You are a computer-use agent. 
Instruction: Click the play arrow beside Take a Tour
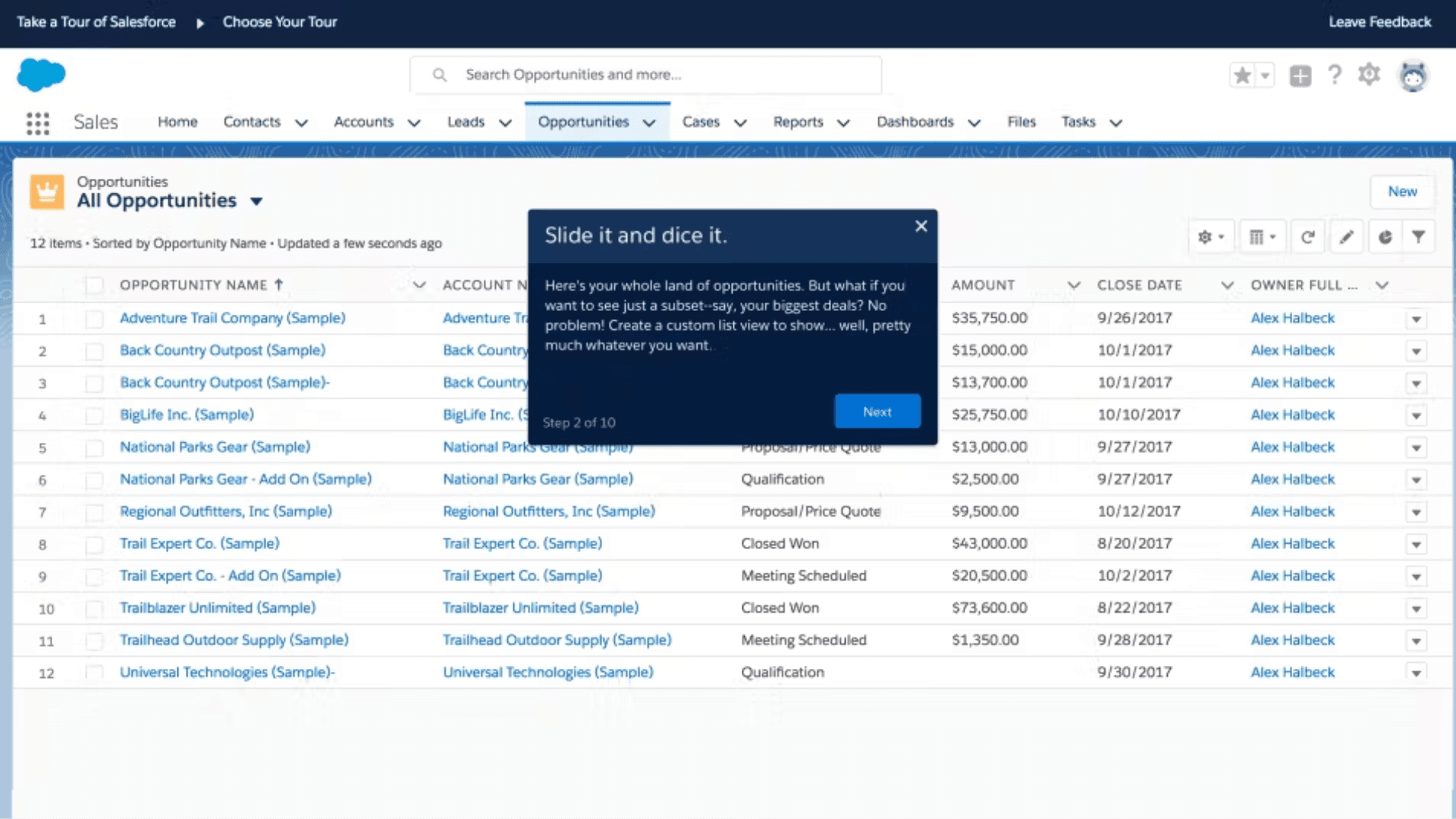pyautogui.click(x=200, y=23)
